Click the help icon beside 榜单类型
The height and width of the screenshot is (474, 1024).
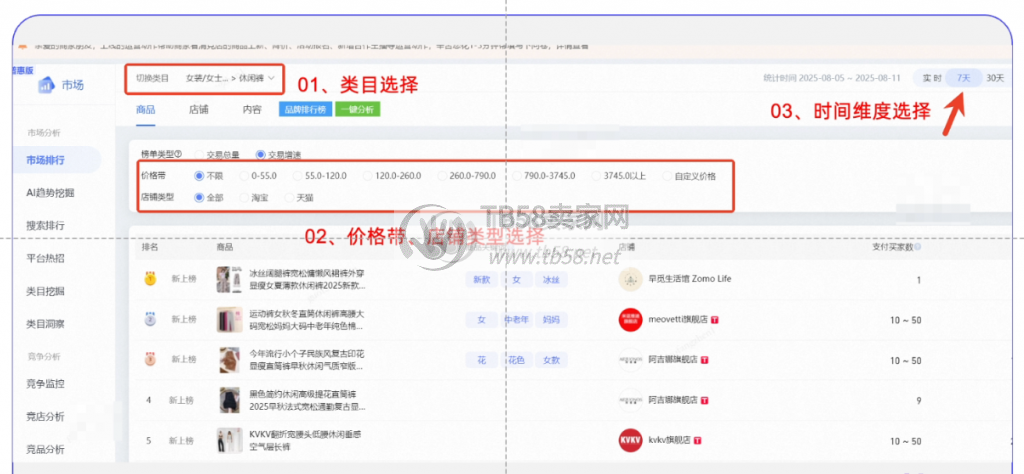(178, 154)
